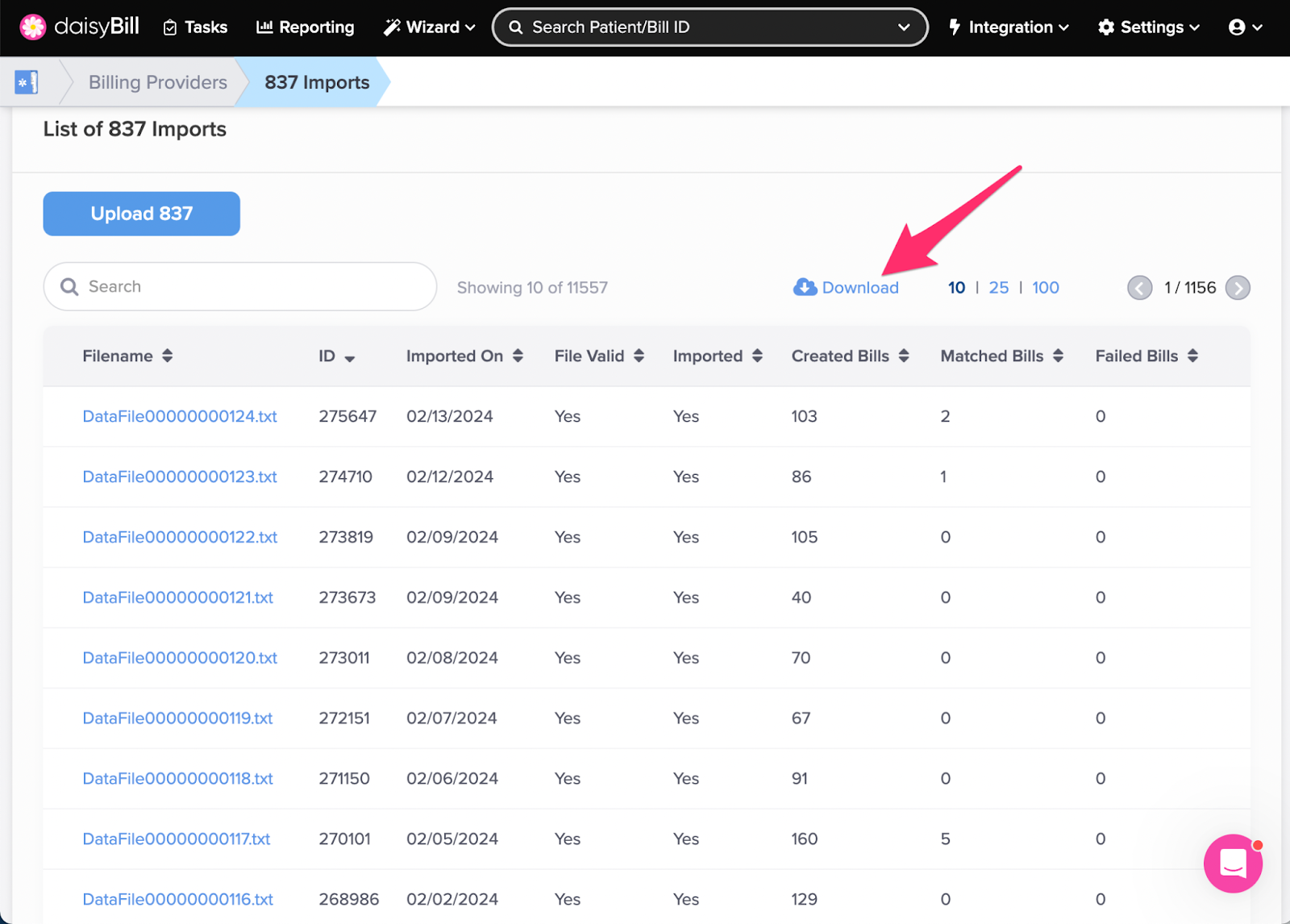Click the List of 837 Imports heading

135,129
